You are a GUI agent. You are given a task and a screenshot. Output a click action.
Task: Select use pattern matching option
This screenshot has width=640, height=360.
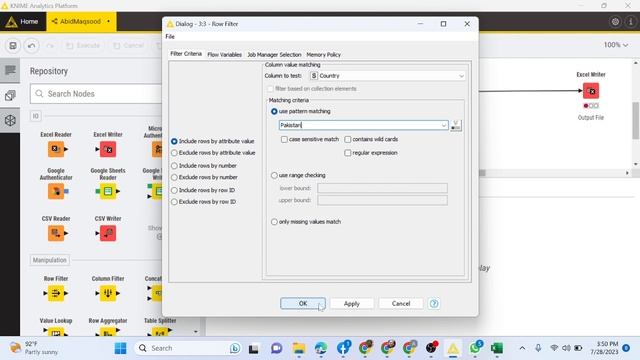pos(300,111)
